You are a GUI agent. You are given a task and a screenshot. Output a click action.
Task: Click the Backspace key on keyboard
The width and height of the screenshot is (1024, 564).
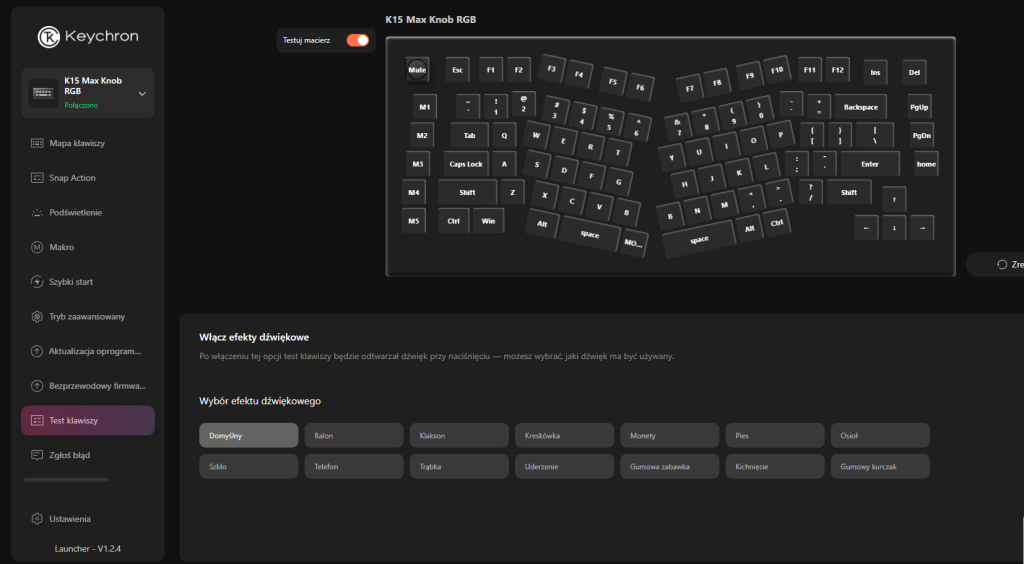pos(861,106)
